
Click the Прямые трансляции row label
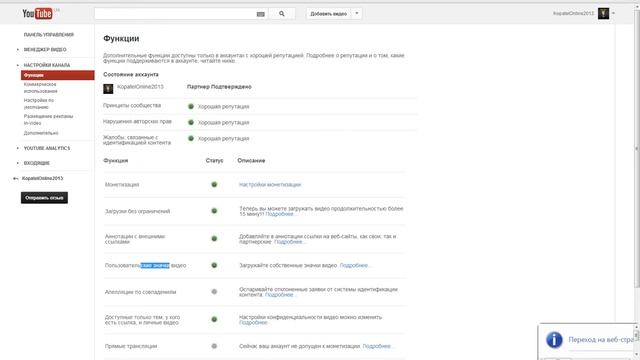131,346
